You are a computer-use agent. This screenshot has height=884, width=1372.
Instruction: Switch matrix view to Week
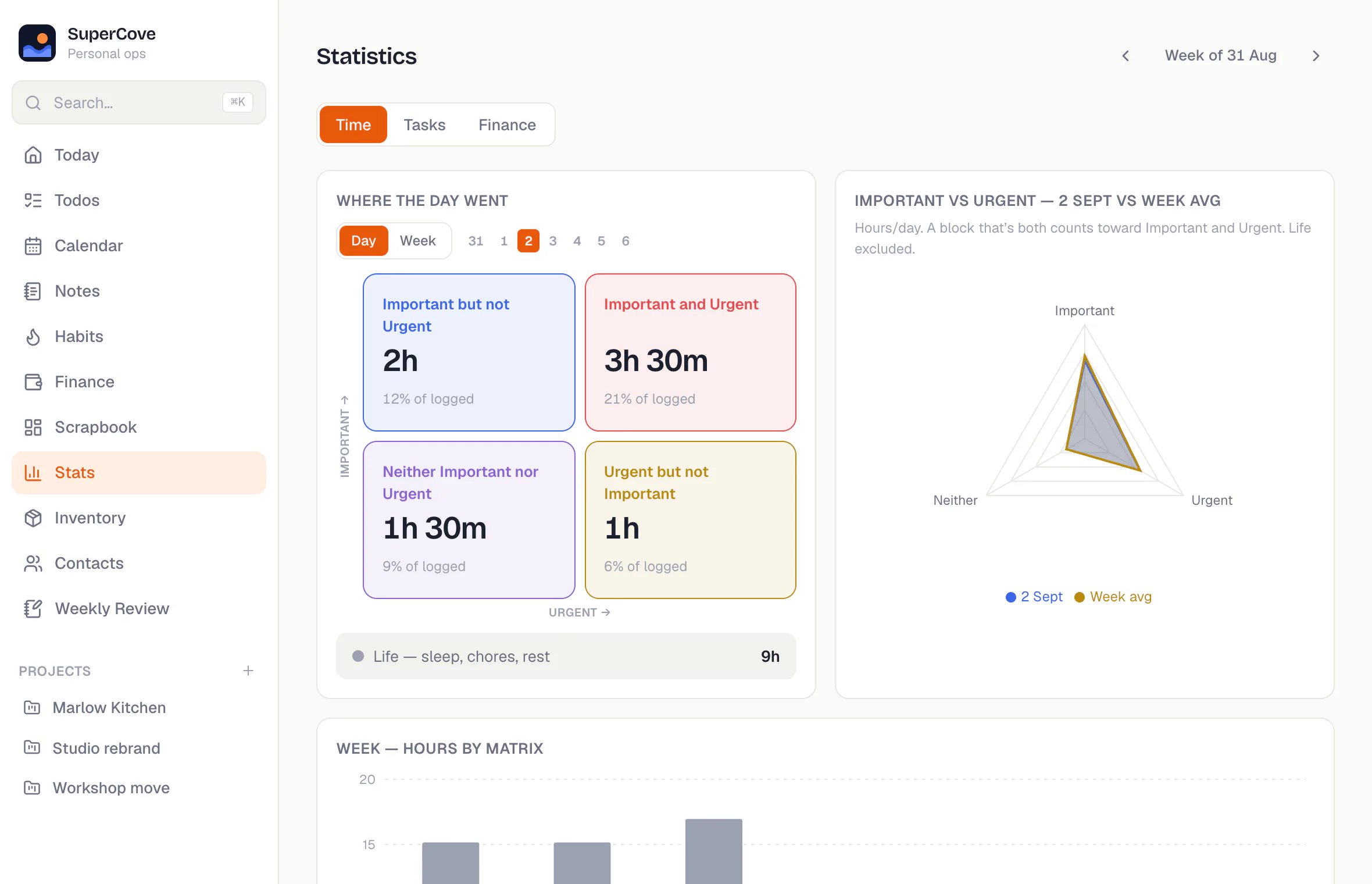(x=418, y=240)
